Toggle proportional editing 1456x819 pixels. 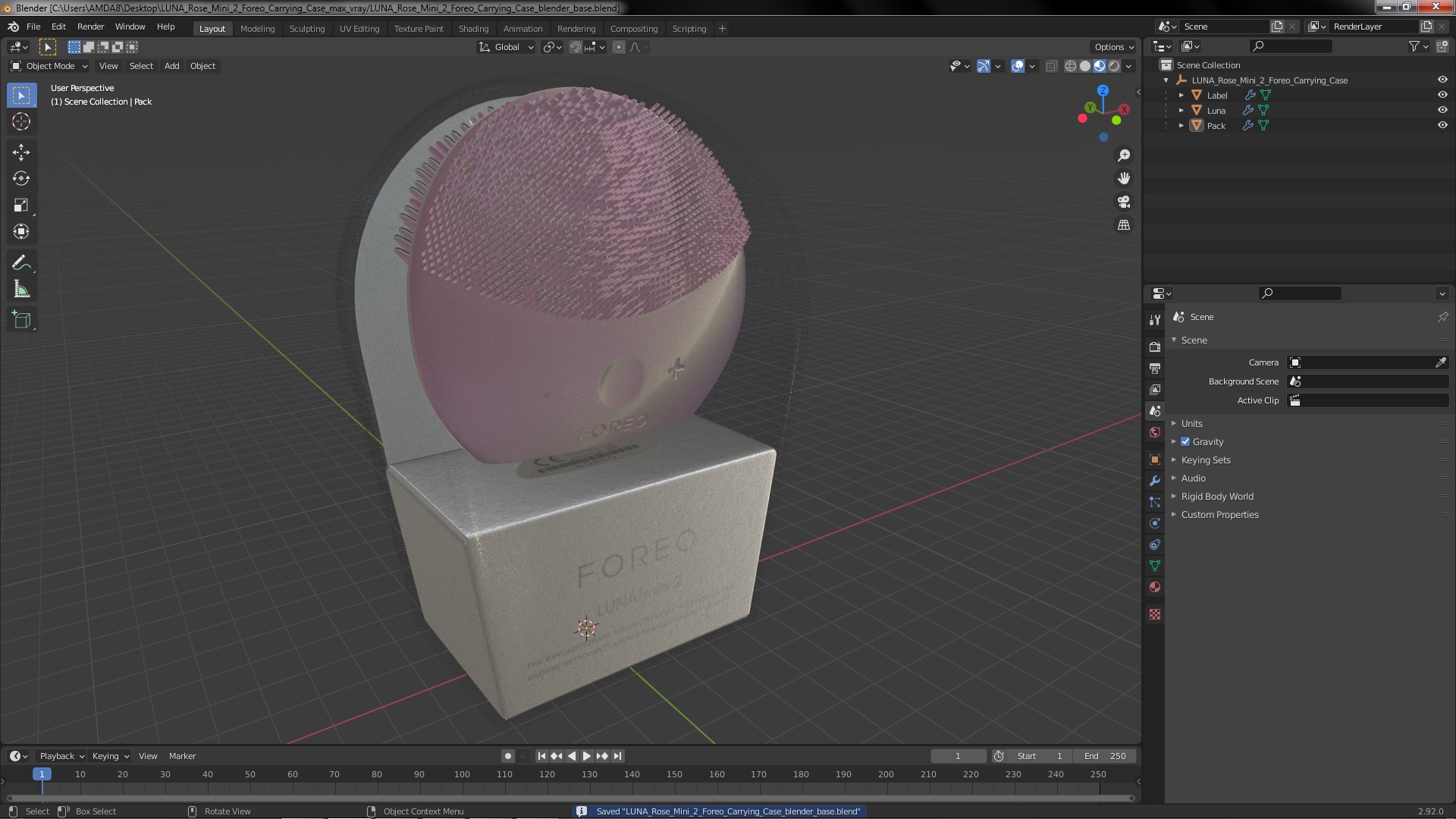pos(619,47)
